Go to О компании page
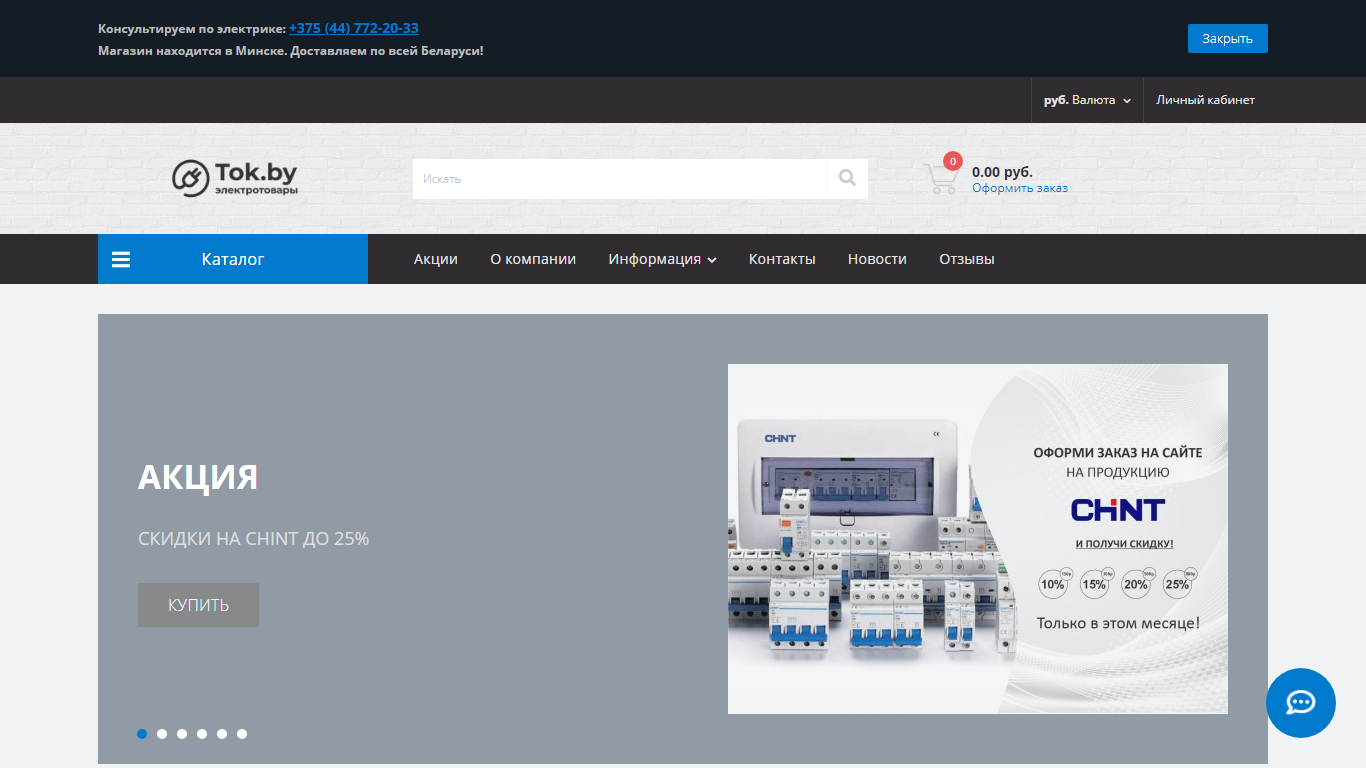Viewport: 1366px width, 768px height. [x=533, y=259]
